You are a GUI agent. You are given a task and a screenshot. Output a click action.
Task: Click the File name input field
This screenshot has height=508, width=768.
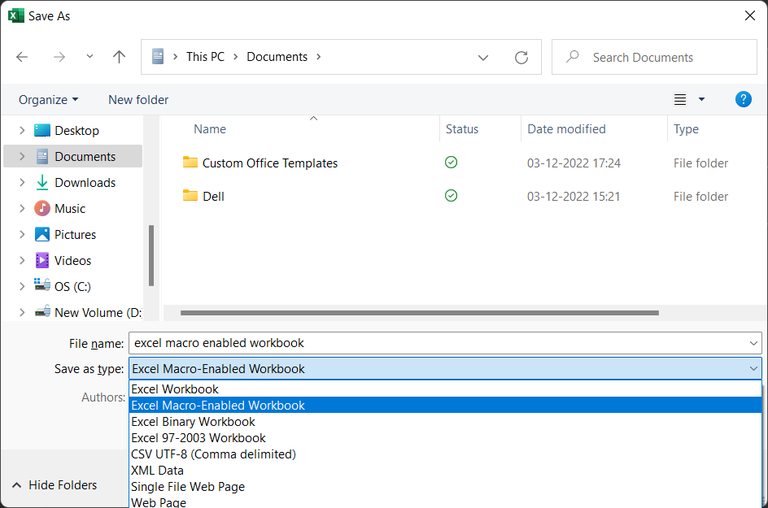(445, 343)
